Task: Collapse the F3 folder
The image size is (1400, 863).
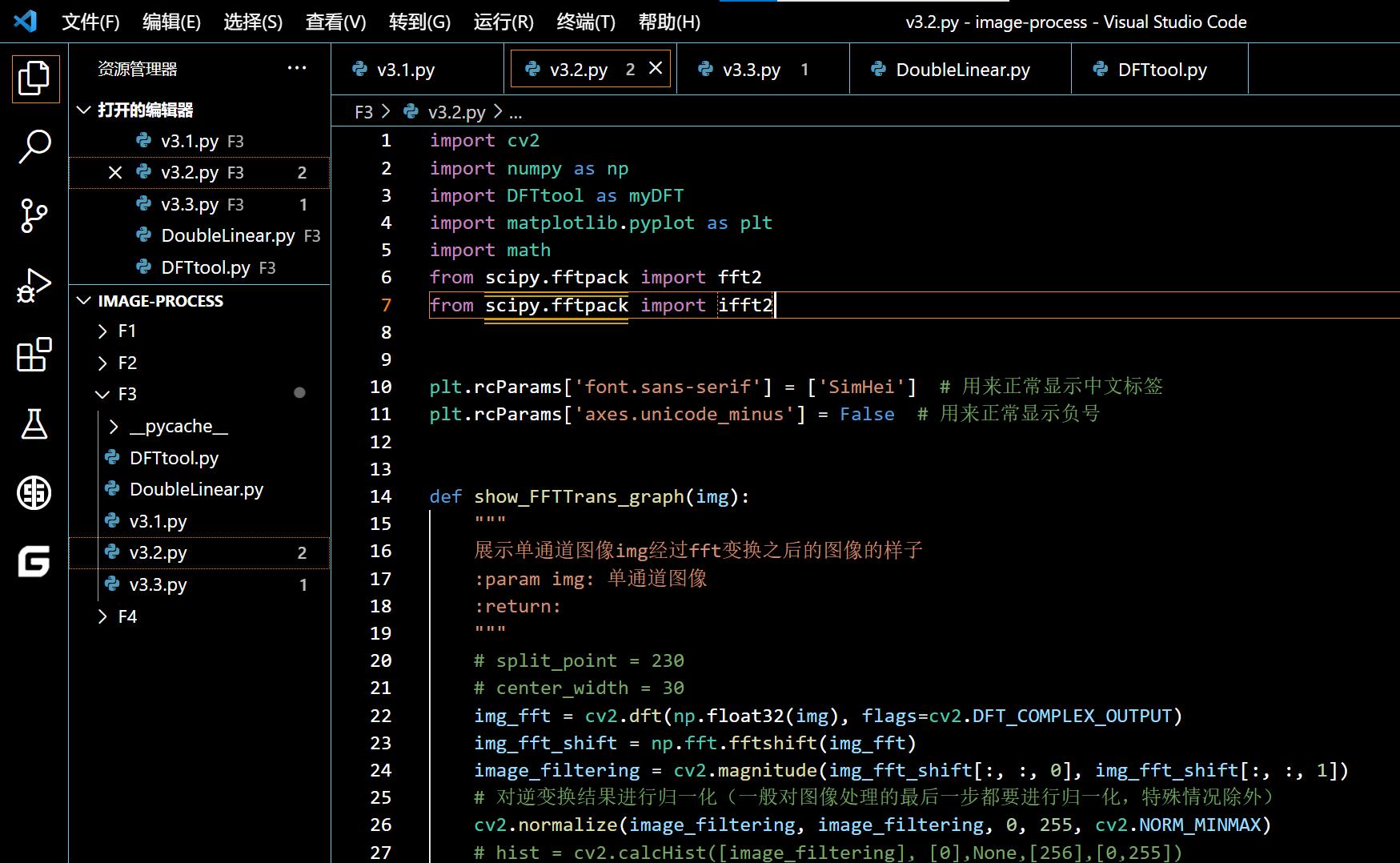Action: (x=199, y=394)
